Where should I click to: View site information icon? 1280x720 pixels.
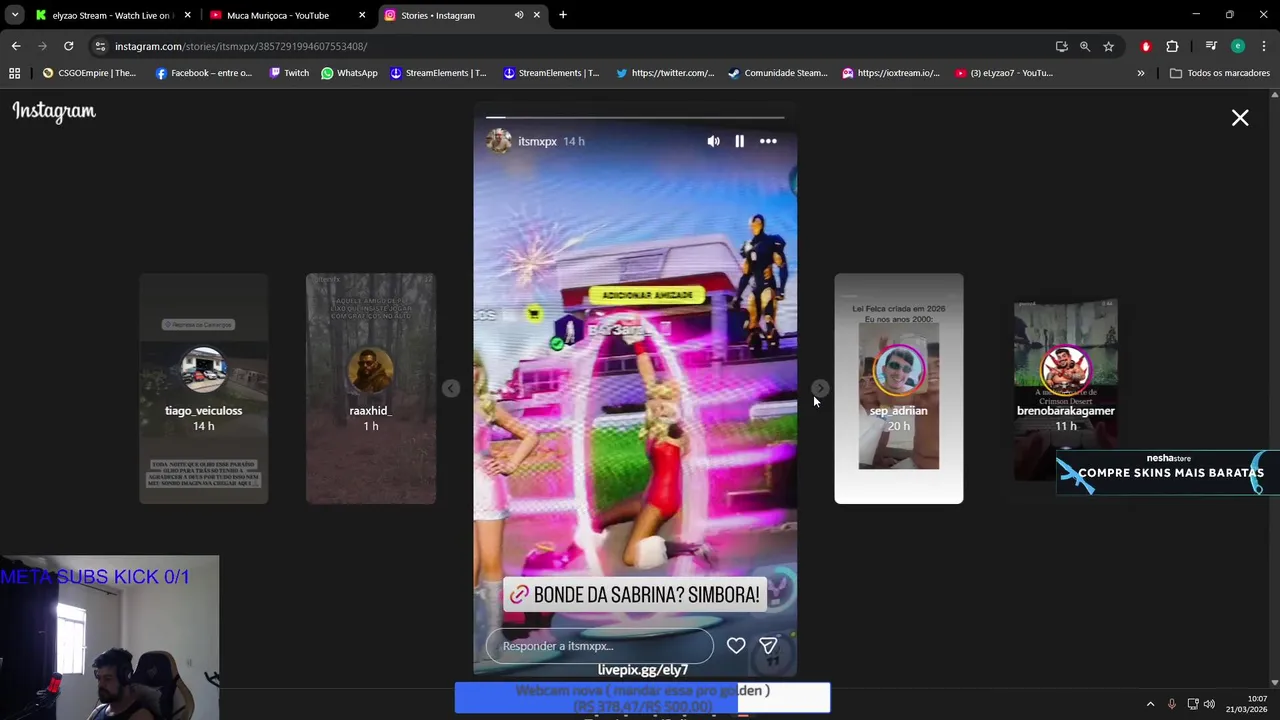pos(99,46)
